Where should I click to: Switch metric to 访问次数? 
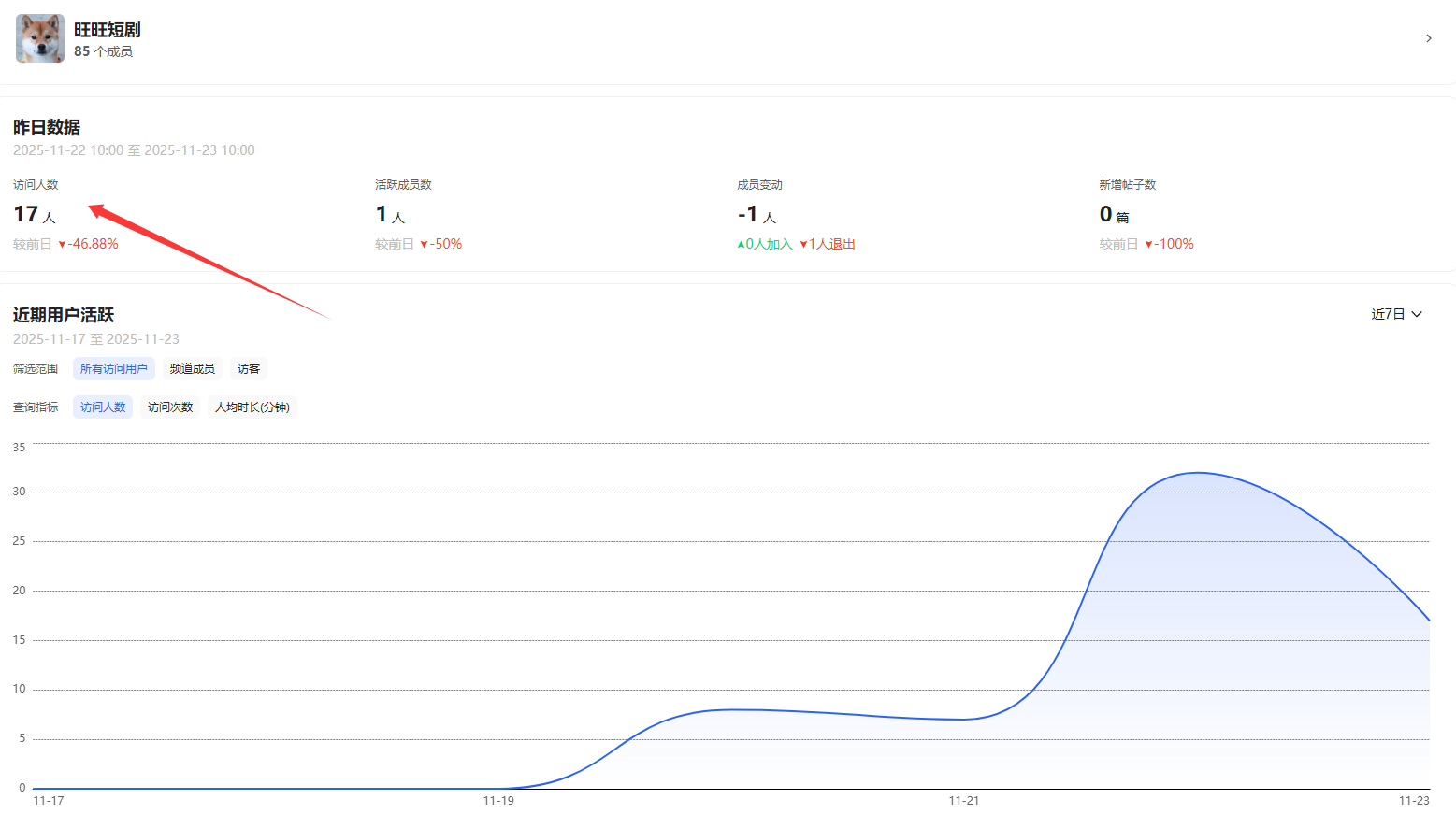[x=170, y=407]
